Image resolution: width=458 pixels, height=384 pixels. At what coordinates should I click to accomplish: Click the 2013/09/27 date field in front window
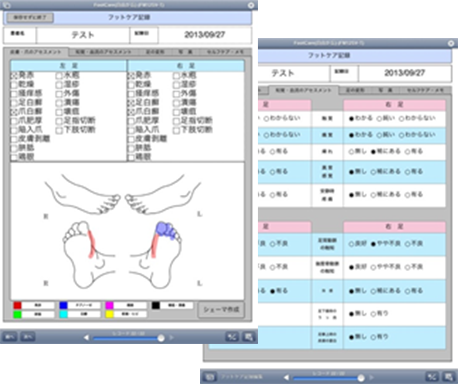[205, 35]
